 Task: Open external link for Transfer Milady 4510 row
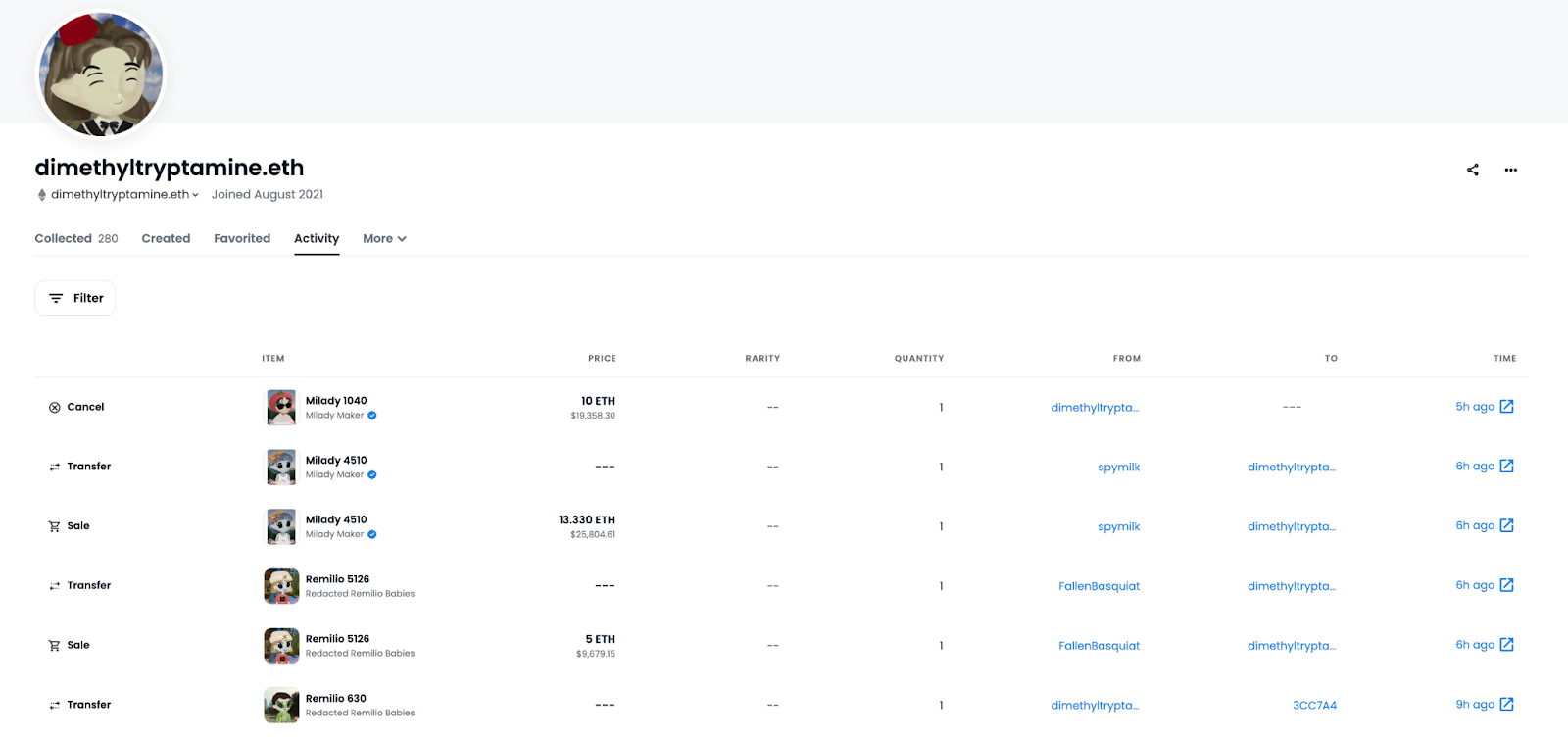[1507, 467]
